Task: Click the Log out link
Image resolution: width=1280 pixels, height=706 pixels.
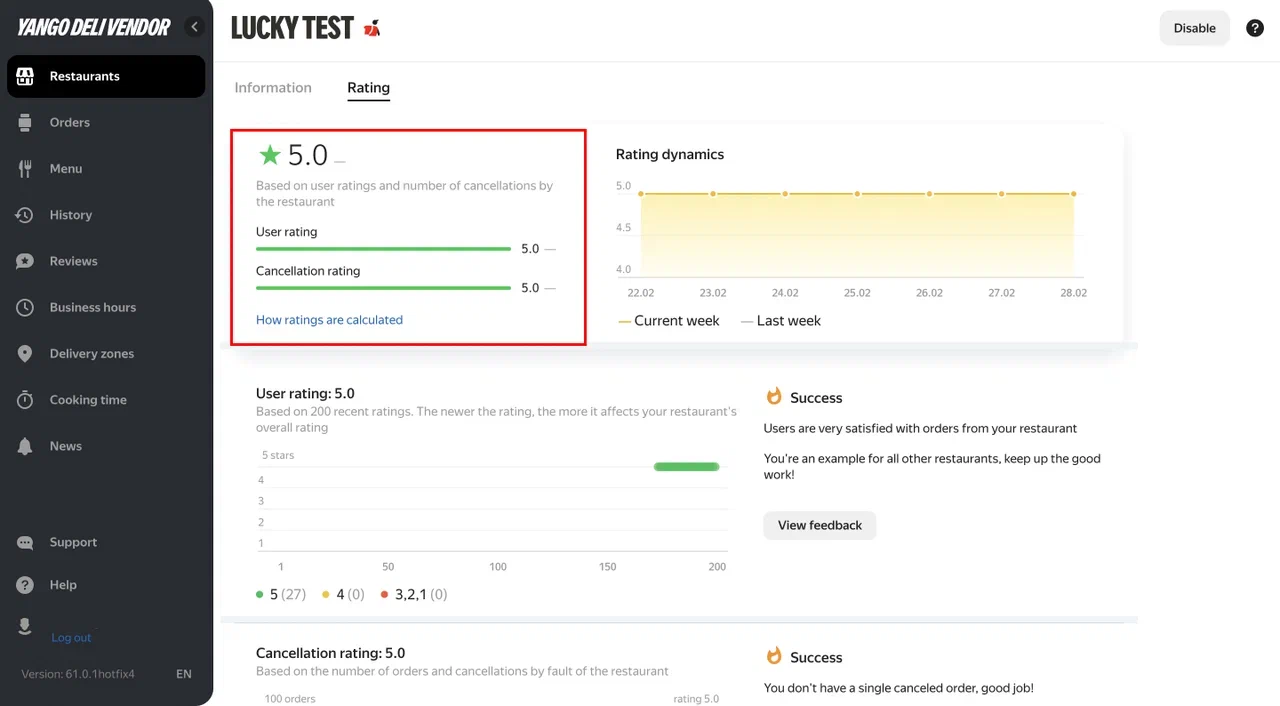Action: tap(71, 638)
